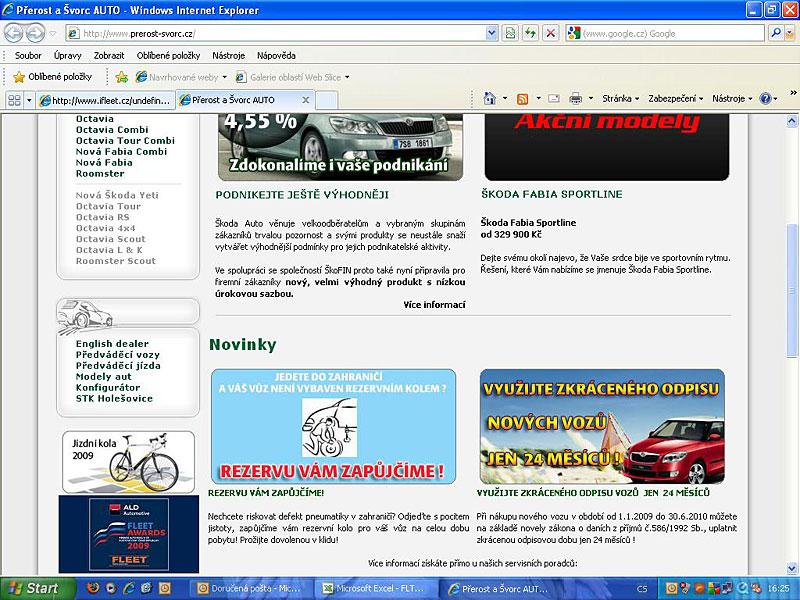Click the Oblíbené položky star button
This screenshot has height=600, width=800.
[x=53, y=77]
